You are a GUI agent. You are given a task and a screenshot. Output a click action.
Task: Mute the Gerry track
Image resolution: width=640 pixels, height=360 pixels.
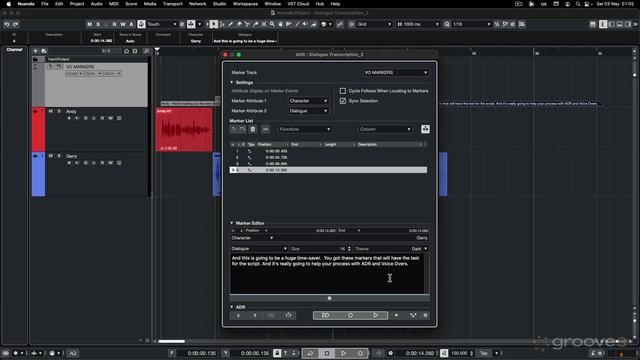click(x=51, y=156)
